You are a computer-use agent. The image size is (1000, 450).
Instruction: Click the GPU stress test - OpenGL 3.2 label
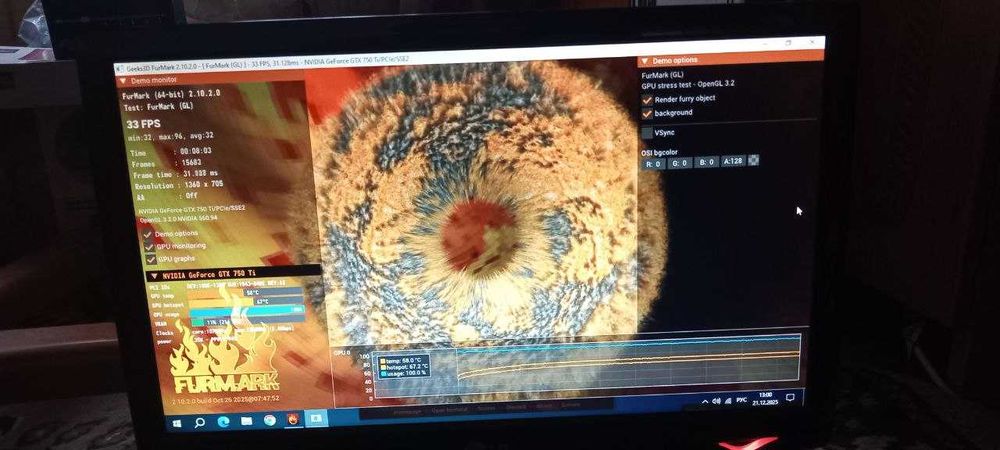click(x=689, y=85)
